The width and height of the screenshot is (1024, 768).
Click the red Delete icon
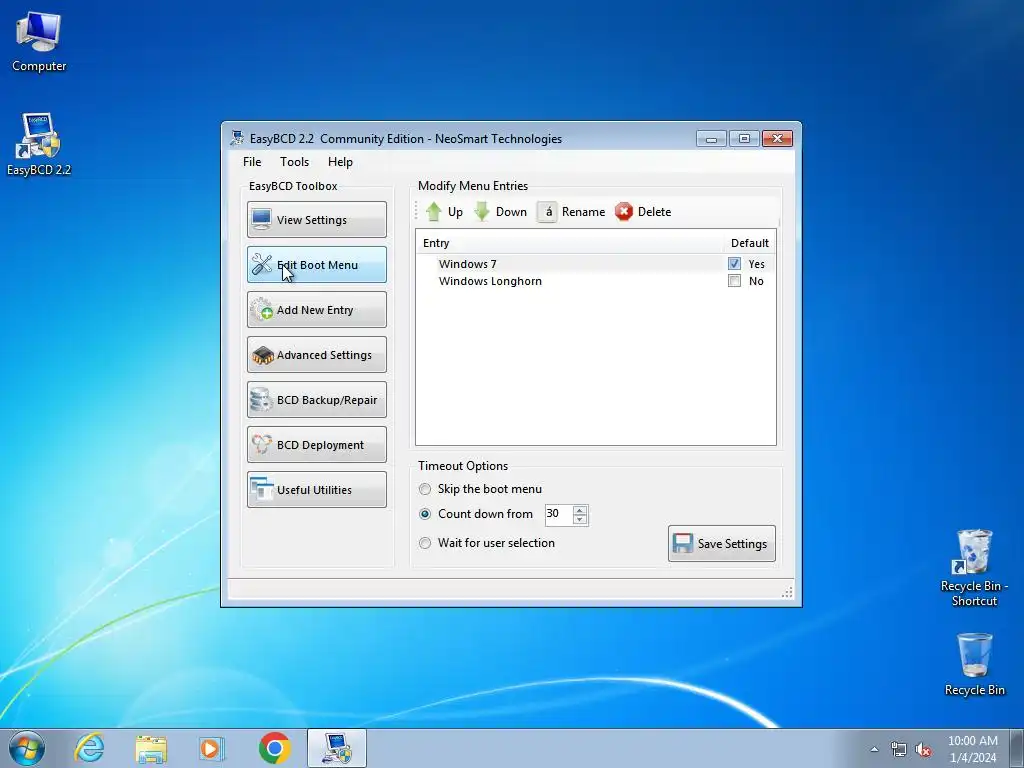(x=624, y=212)
